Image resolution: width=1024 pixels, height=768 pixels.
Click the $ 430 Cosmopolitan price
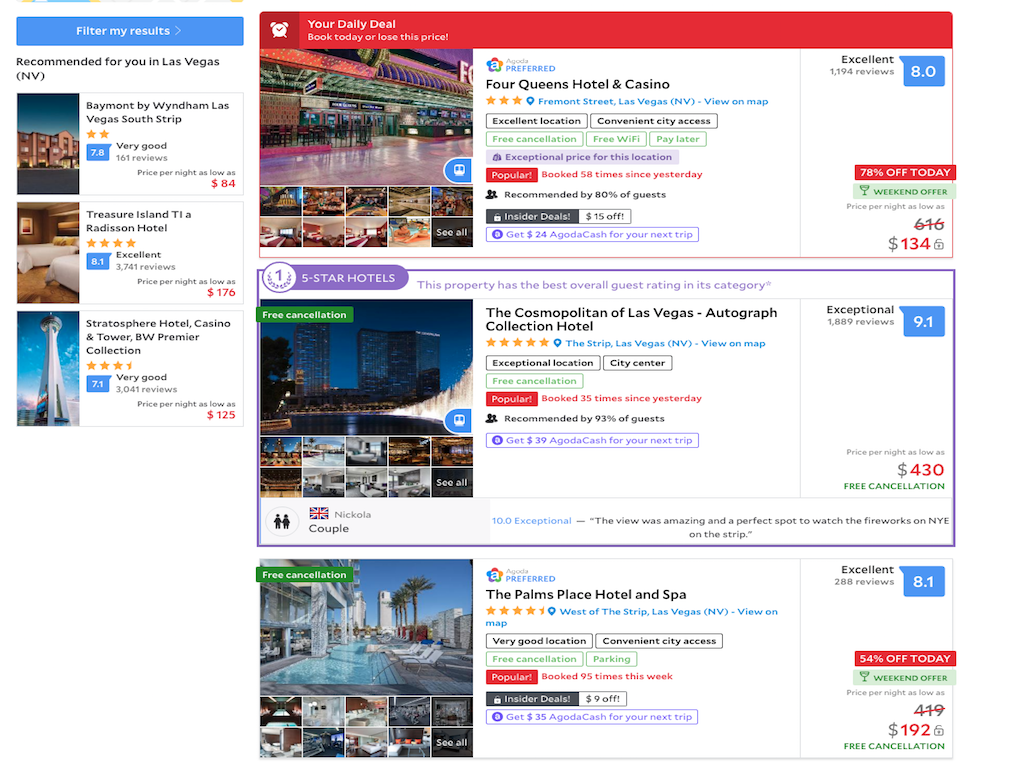[x=921, y=470]
